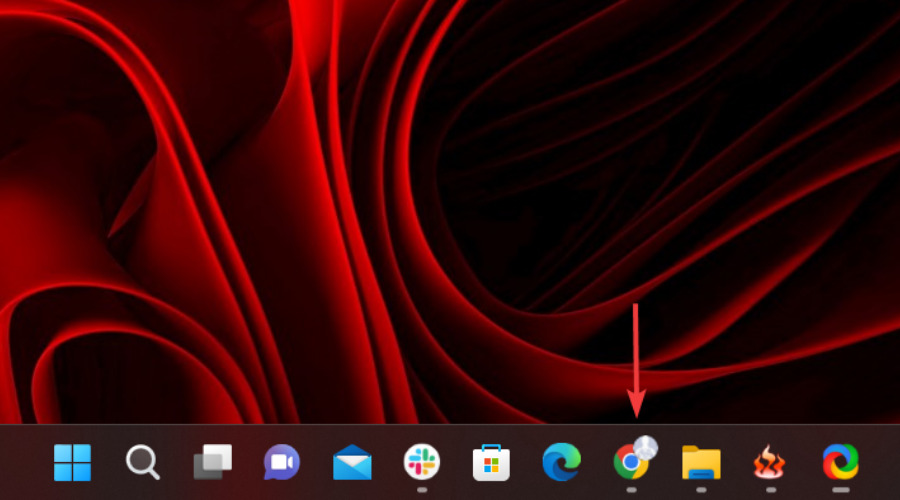Image resolution: width=900 pixels, height=500 pixels.
Task: Launch Microsoft Edge from taskbar
Action: click(x=561, y=462)
